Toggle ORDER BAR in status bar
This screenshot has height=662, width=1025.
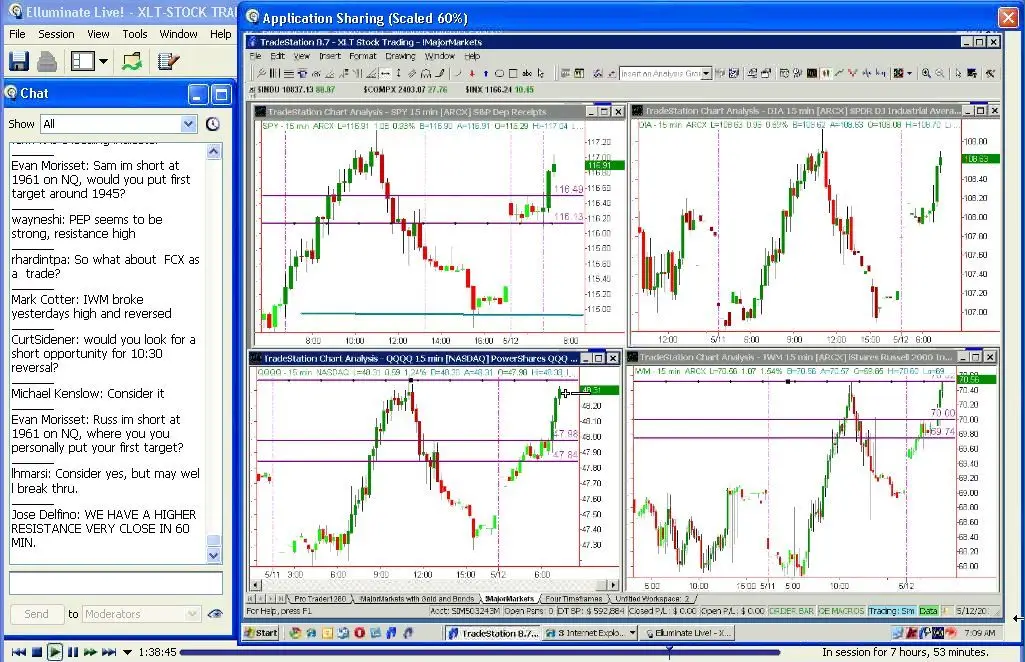[x=791, y=611]
